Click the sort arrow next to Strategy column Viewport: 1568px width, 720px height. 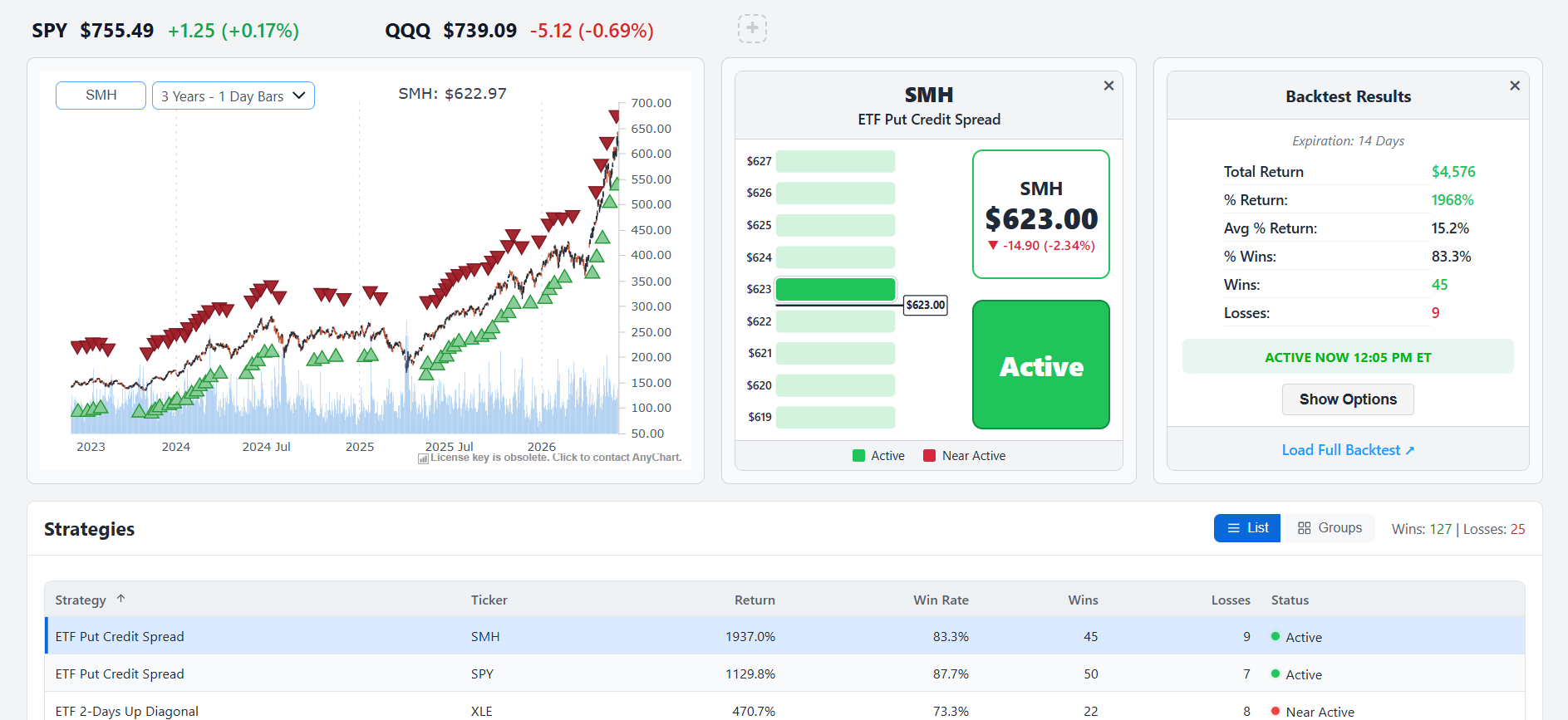[x=121, y=599]
